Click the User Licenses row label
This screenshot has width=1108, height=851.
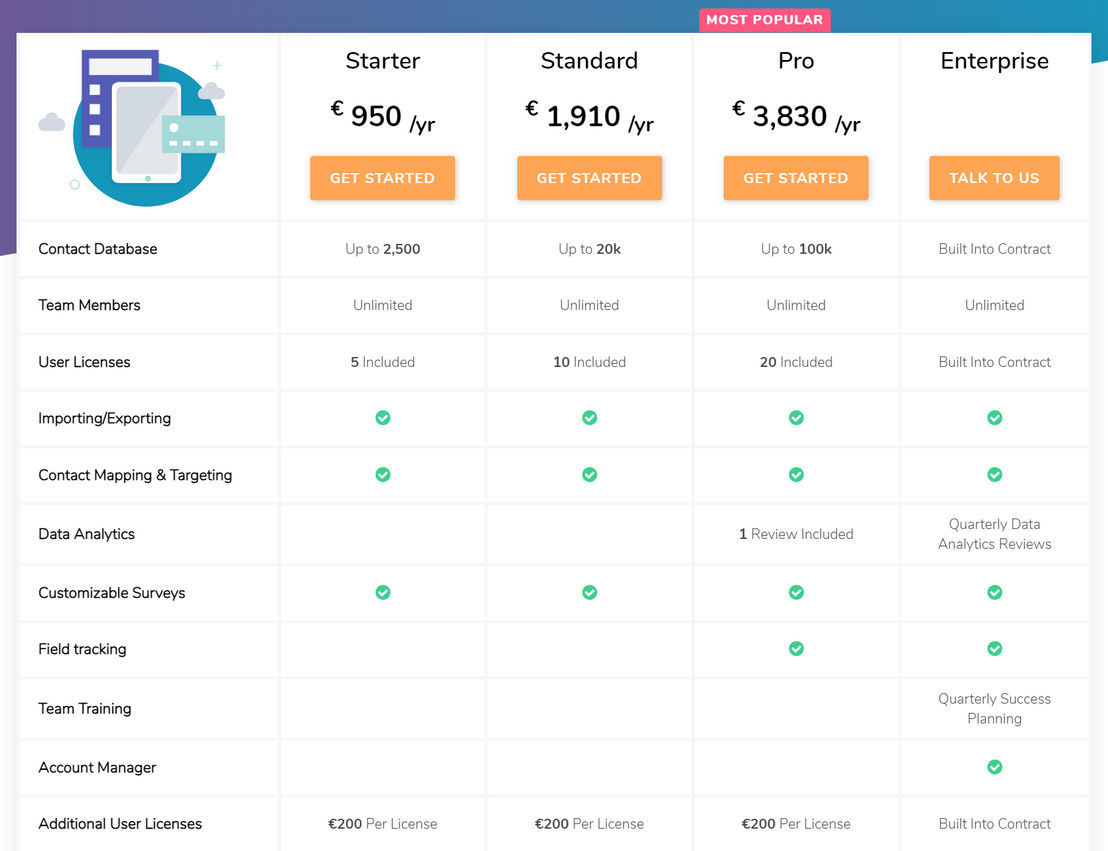(84, 362)
